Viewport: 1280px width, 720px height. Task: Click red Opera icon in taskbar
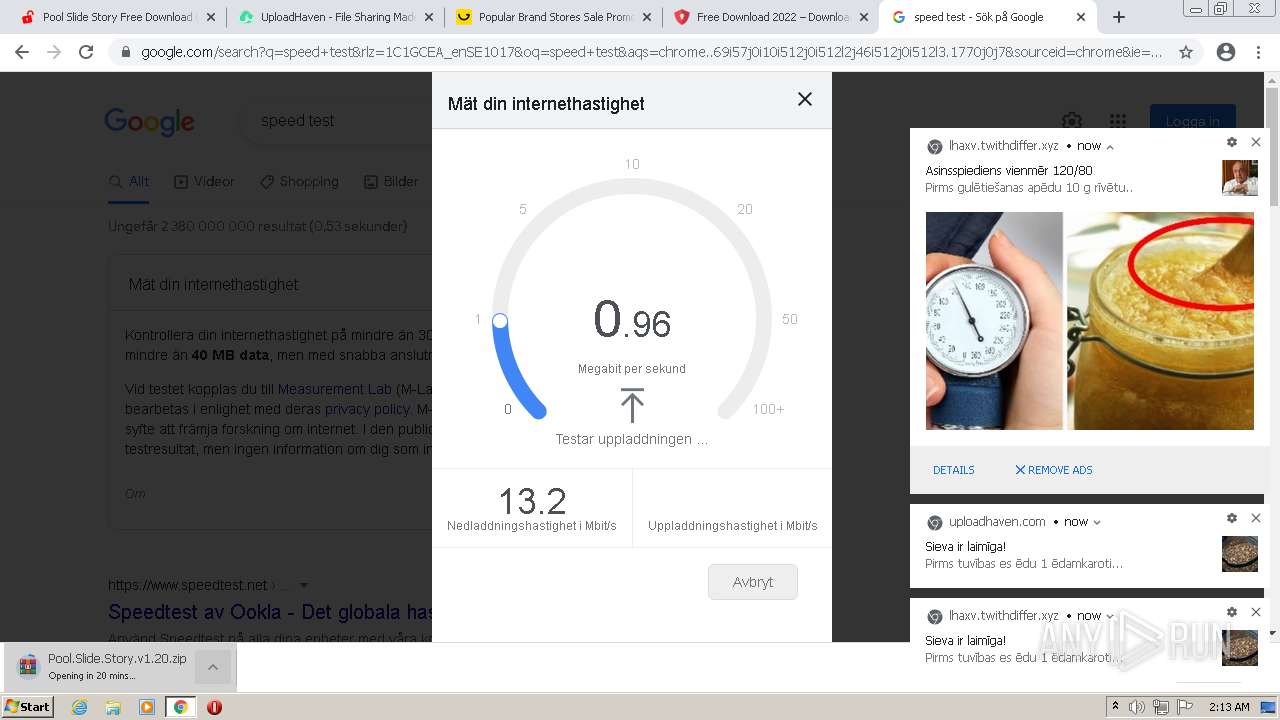coord(214,707)
